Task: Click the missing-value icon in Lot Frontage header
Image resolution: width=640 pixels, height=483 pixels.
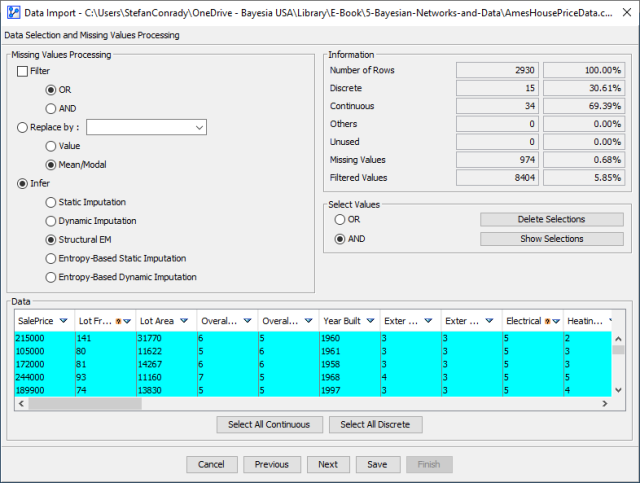Action: [118, 321]
